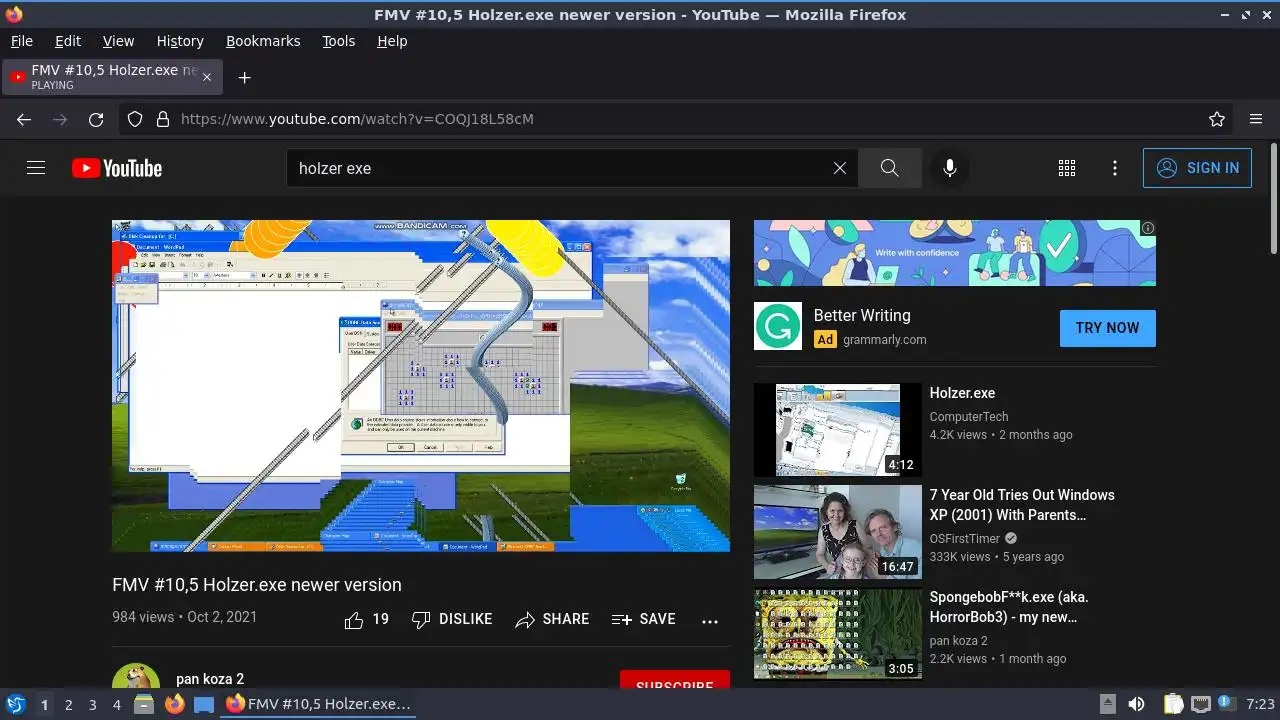Reload the current page

coord(96,119)
